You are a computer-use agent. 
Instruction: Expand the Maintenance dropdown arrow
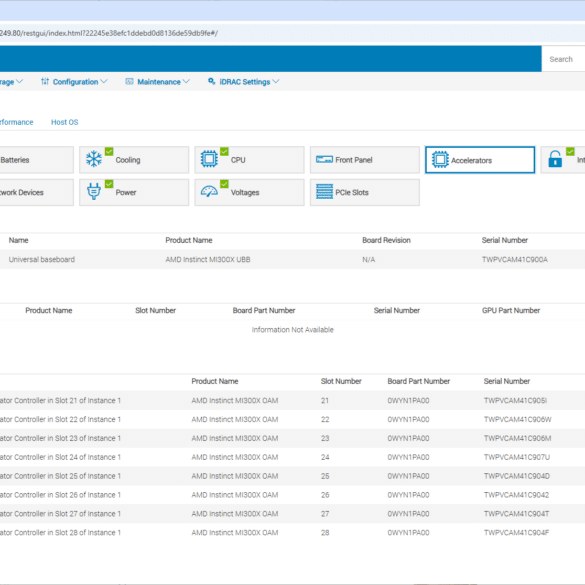coord(186,81)
